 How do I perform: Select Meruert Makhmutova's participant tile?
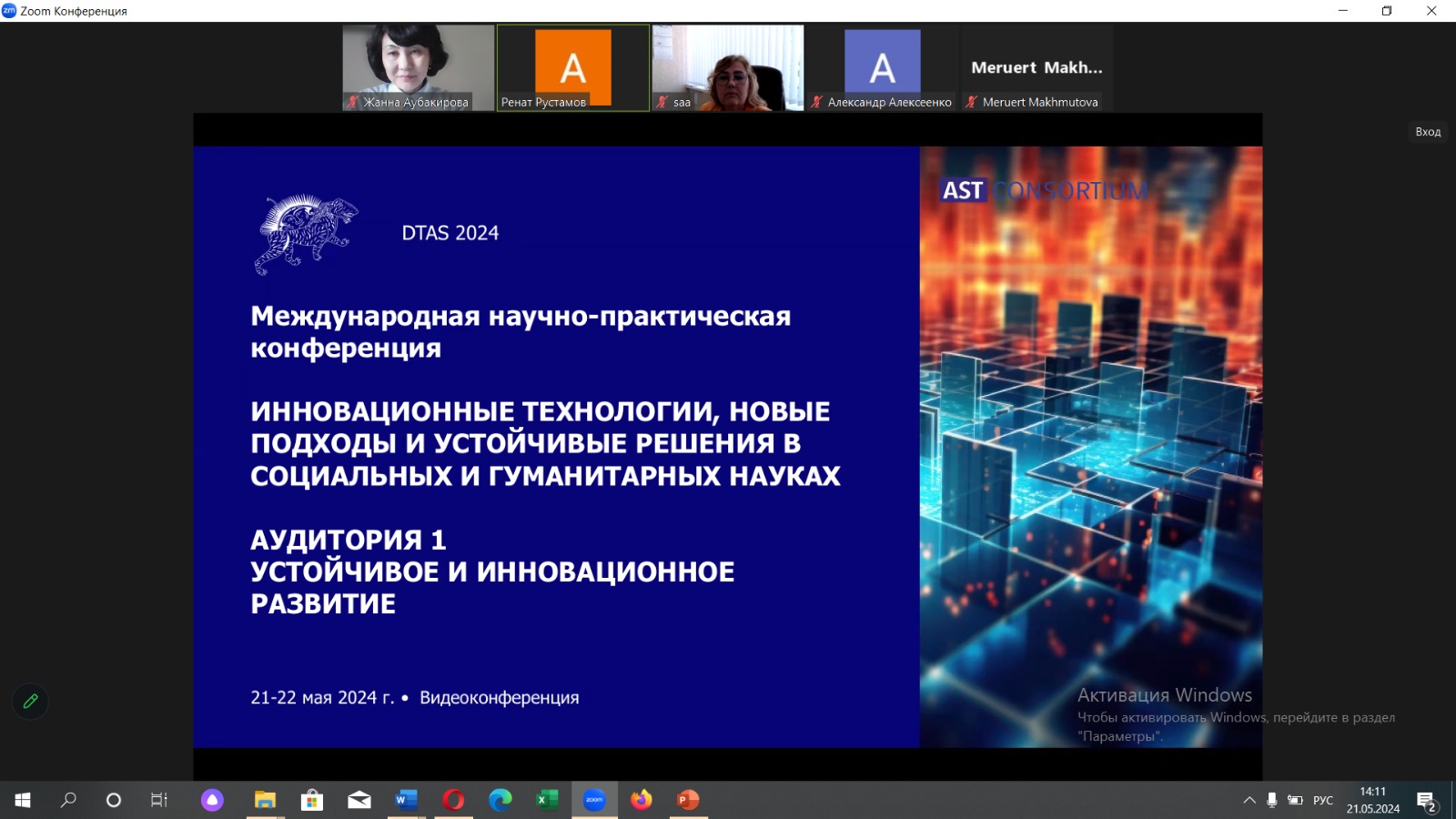(x=1036, y=67)
